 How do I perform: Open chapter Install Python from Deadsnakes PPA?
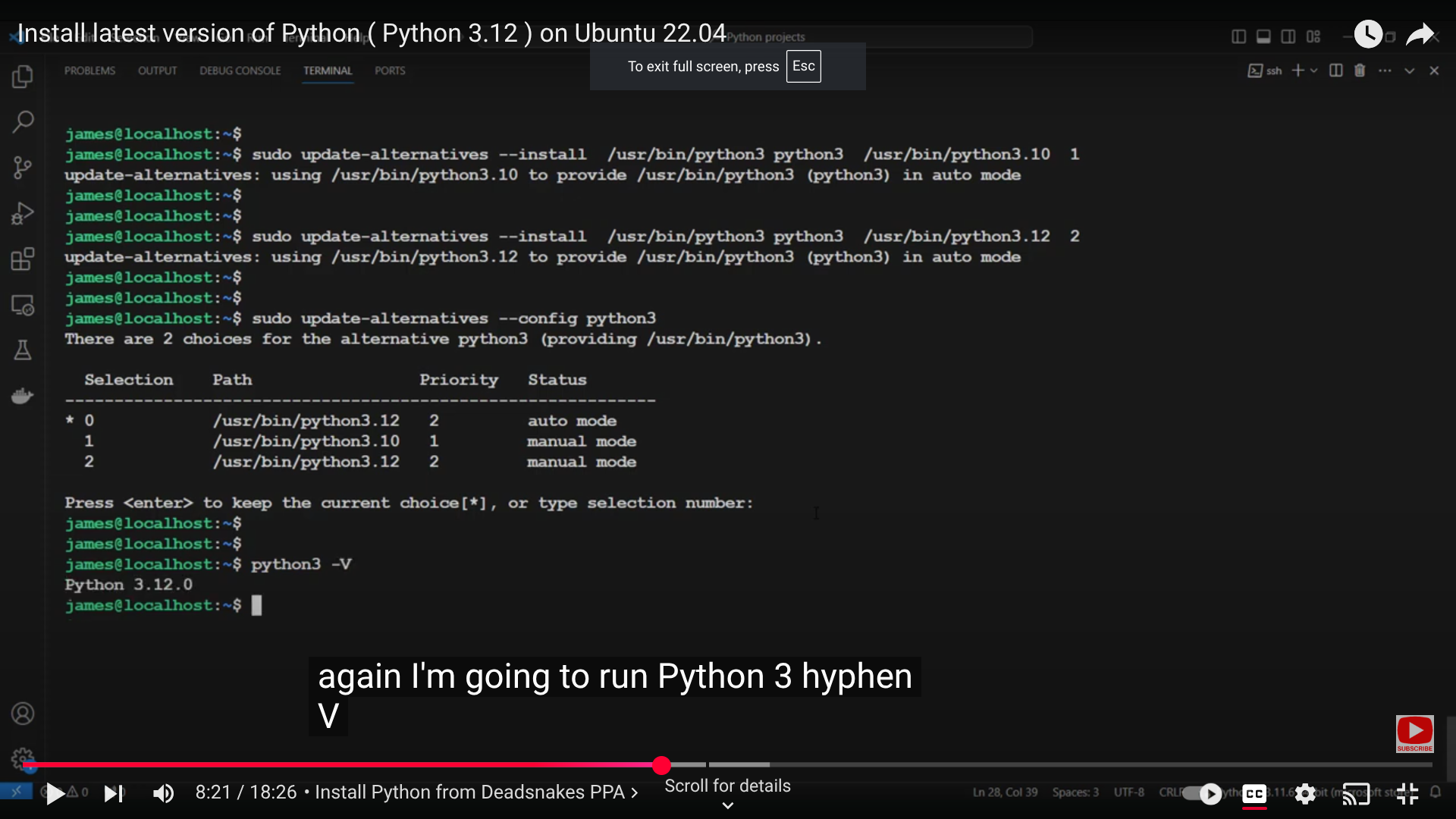476,792
